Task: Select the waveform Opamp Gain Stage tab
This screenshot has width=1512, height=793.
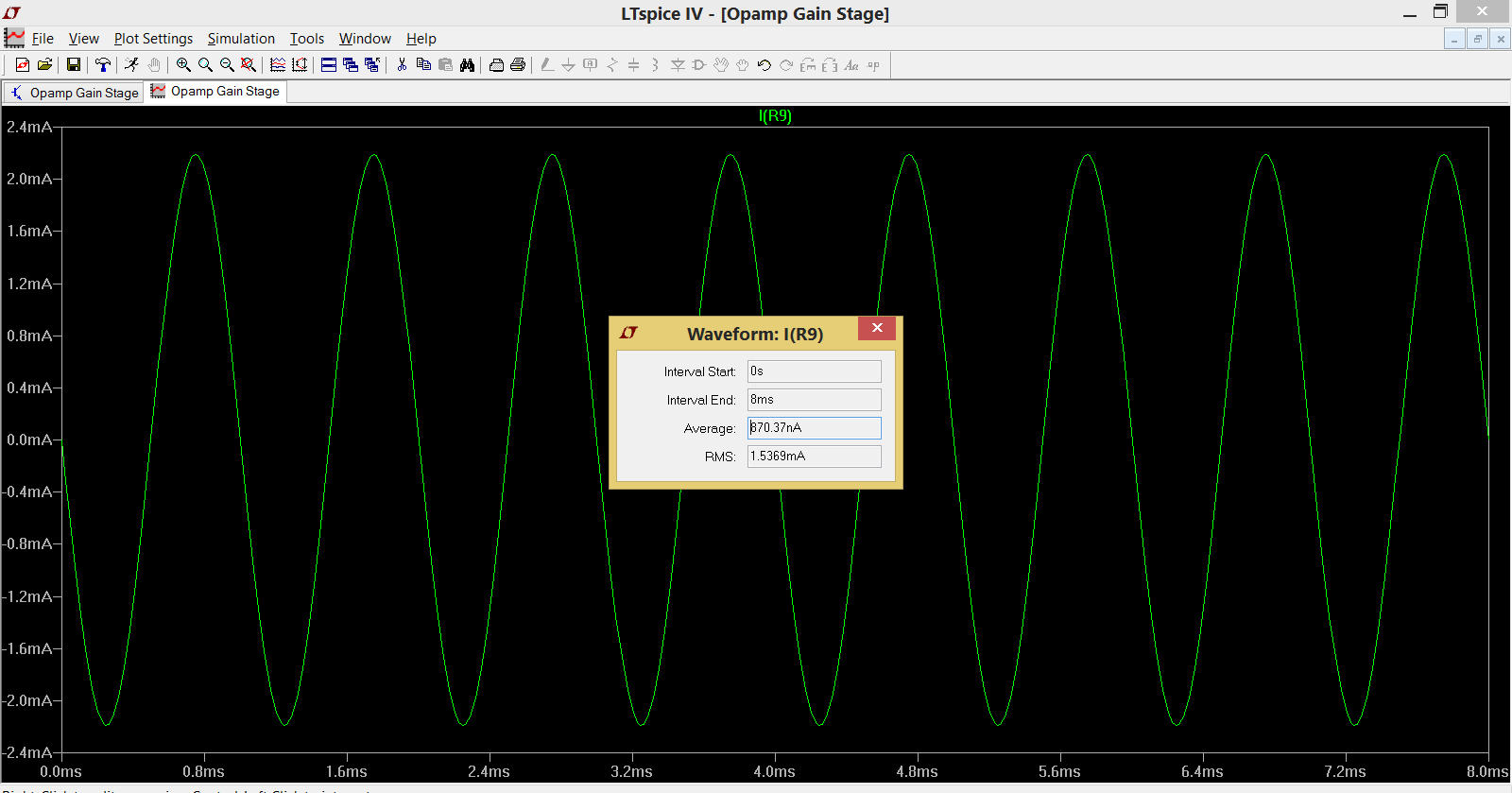Action: tap(215, 92)
